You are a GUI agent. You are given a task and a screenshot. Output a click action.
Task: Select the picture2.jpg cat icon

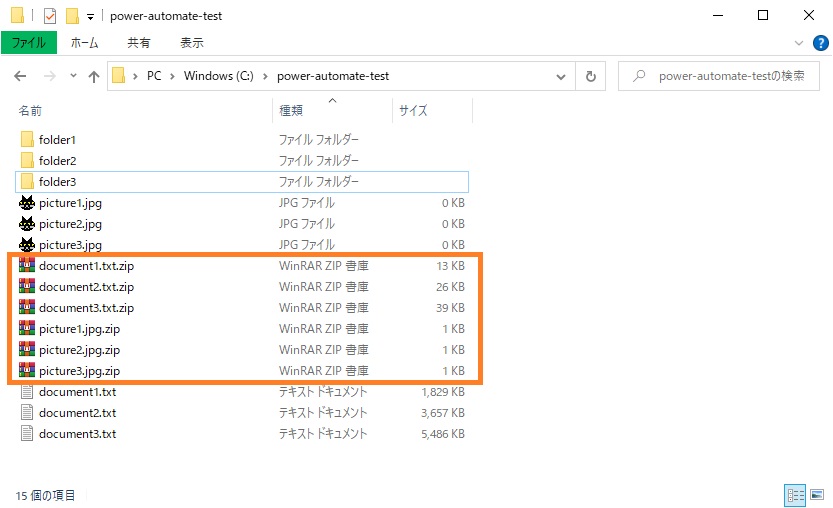point(27,224)
